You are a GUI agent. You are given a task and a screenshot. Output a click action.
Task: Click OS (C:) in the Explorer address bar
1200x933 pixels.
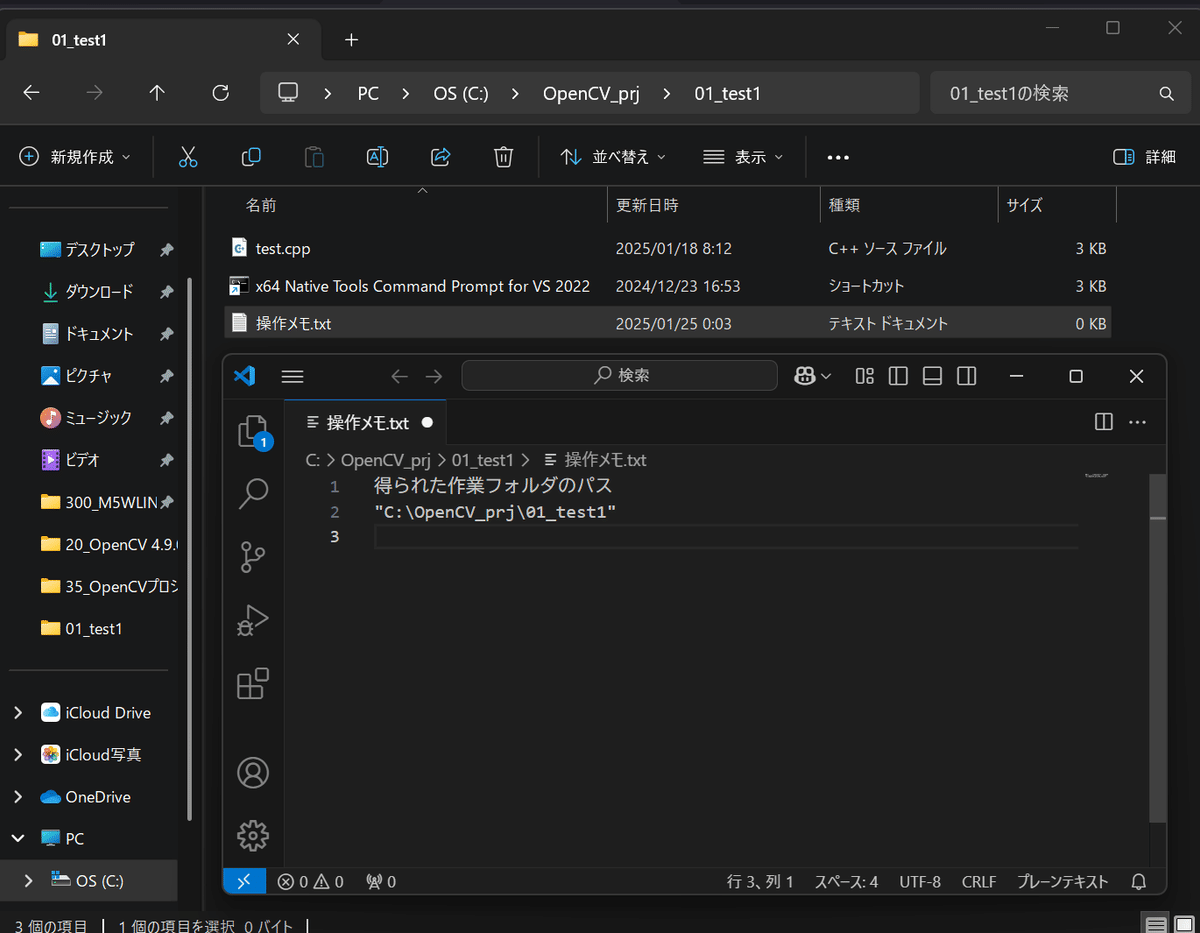point(461,93)
